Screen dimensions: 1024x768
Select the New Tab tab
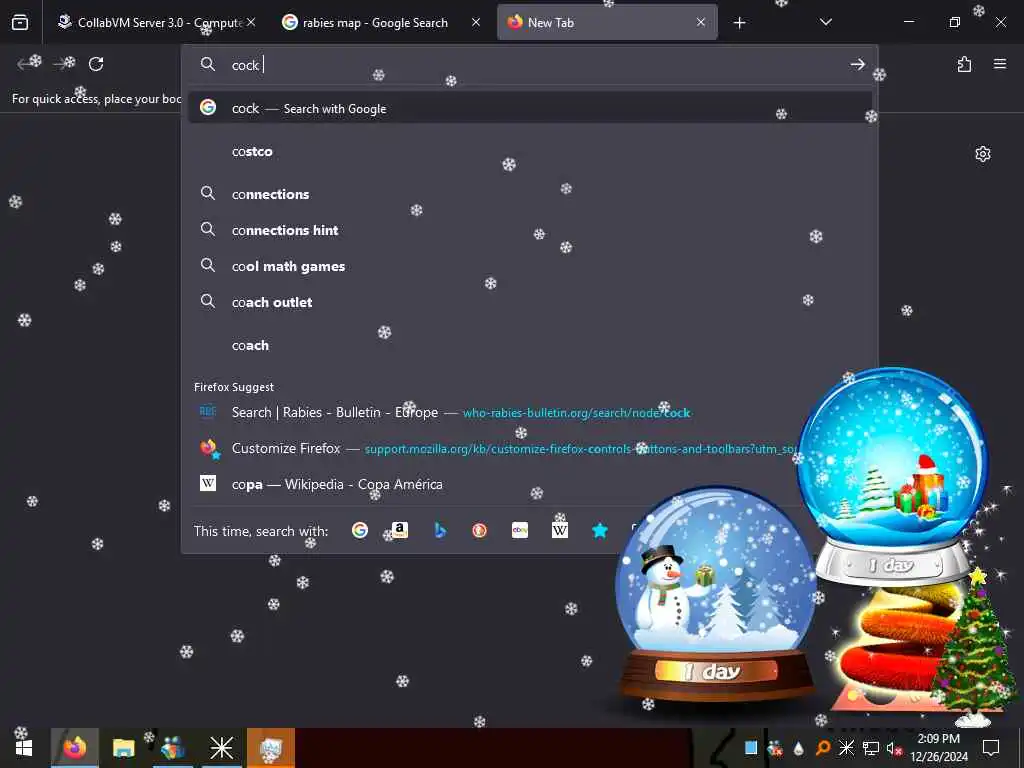tap(607, 23)
